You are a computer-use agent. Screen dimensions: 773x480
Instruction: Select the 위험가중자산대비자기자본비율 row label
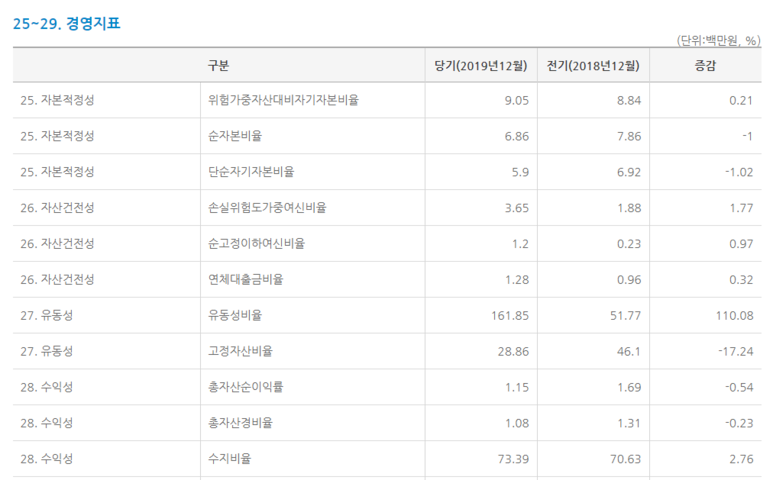pos(283,100)
